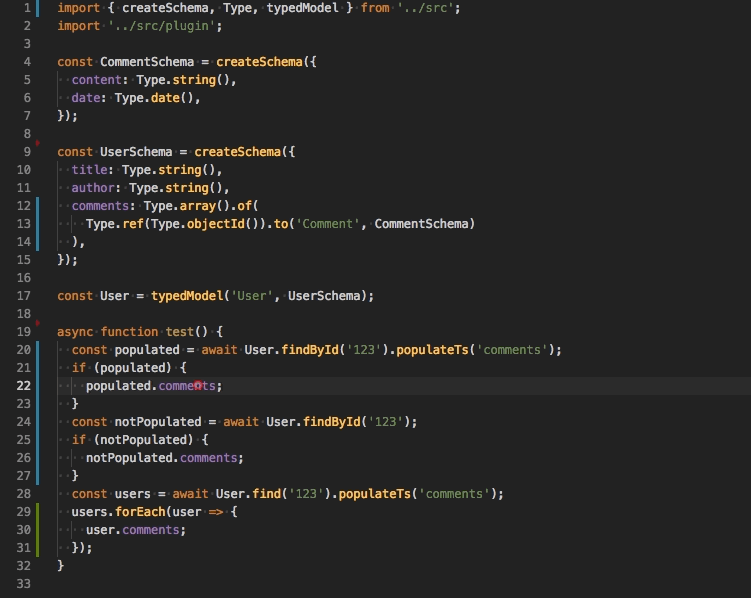Click the 'Comment' string literal on line 13

pos(328,224)
